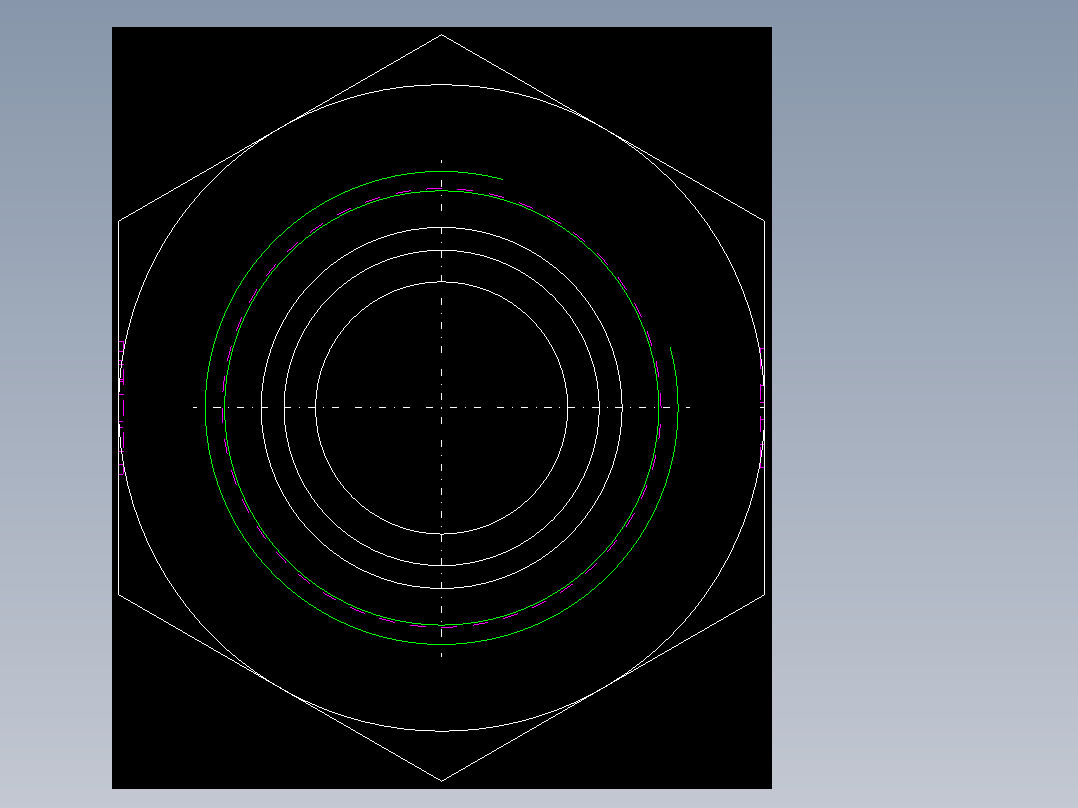Click the large chamfer circle
The image size is (1078, 808).
click(443, 85)
